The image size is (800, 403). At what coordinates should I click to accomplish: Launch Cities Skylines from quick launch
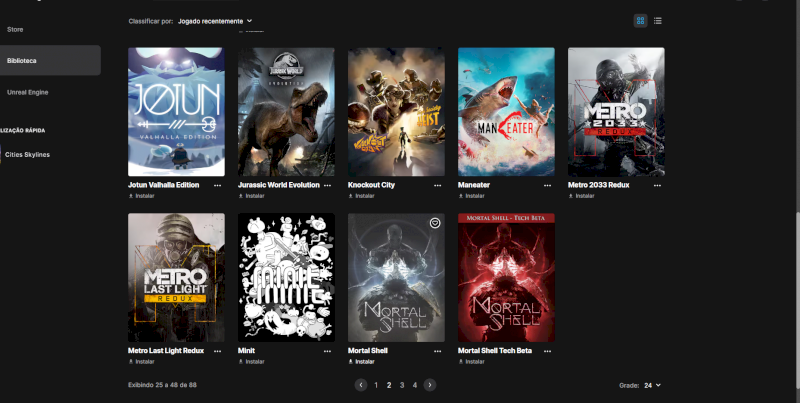(28, 154)
